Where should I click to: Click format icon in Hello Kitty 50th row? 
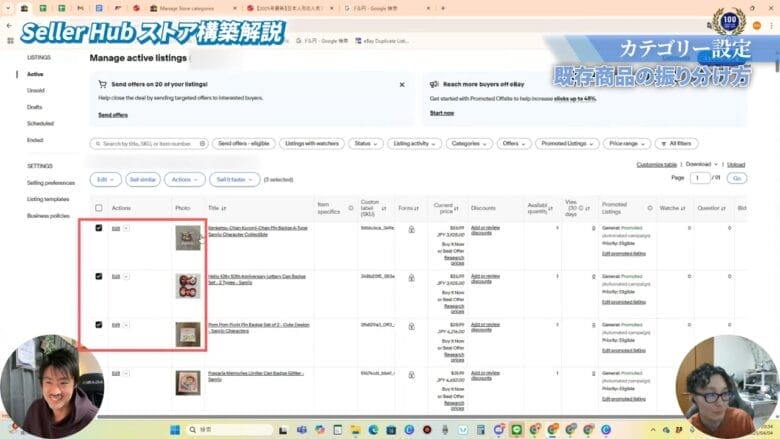(411, 278)
